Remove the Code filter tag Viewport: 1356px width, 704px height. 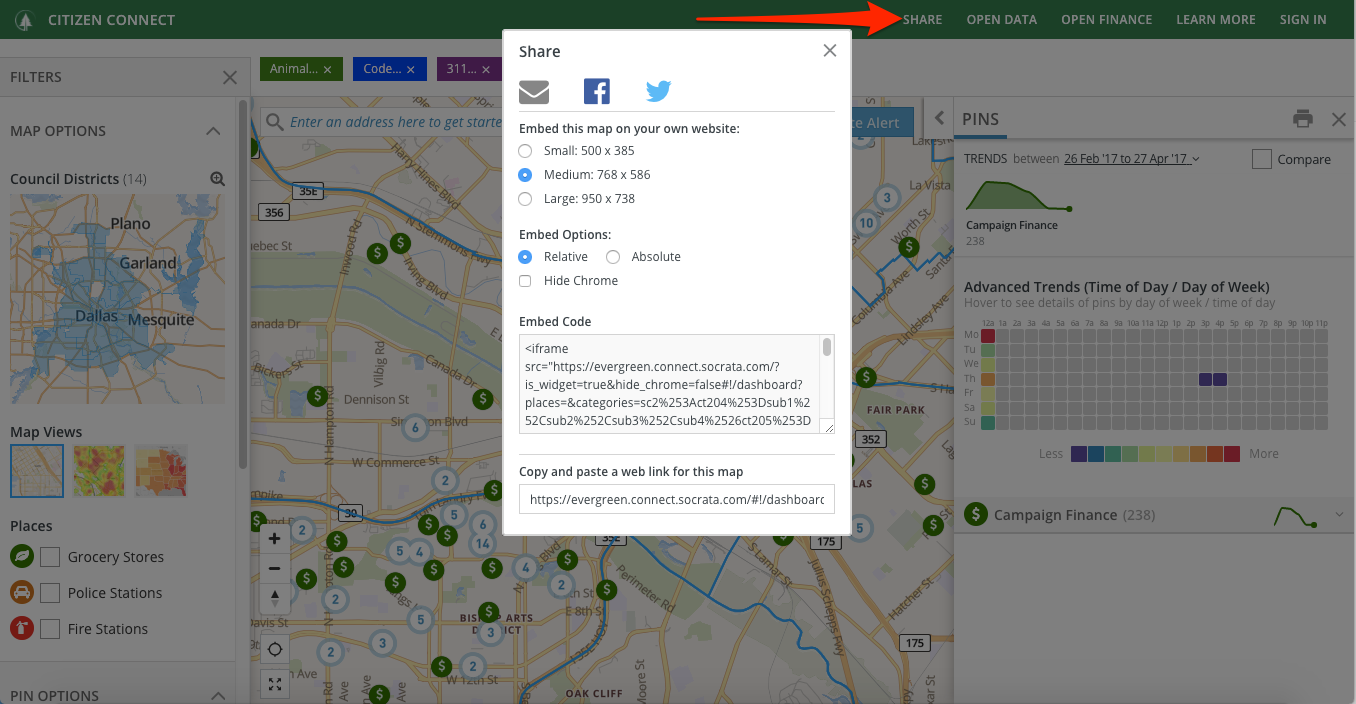coord(412,69)
